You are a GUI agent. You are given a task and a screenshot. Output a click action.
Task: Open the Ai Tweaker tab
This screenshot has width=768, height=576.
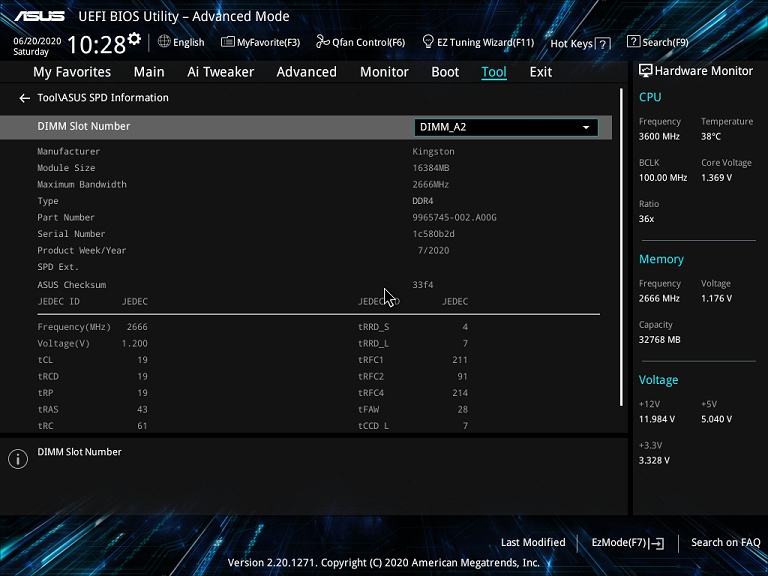tap(220, 72)
